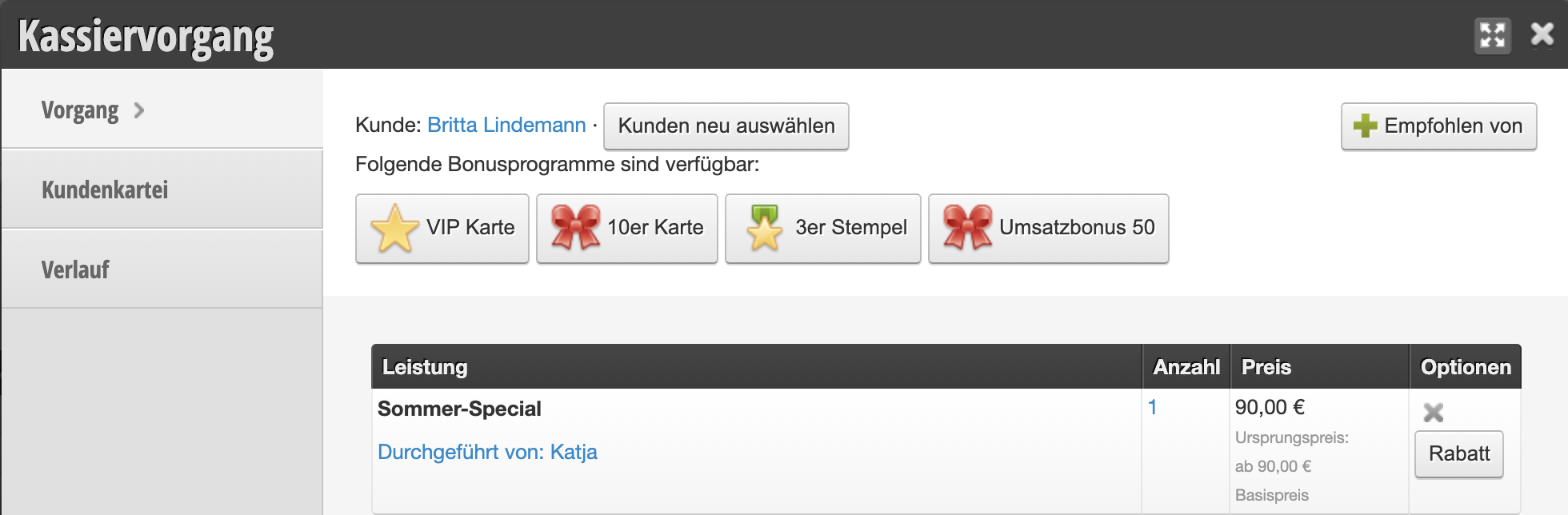
Task: Click the Sommer-Special service name
Action: point(459,409)
